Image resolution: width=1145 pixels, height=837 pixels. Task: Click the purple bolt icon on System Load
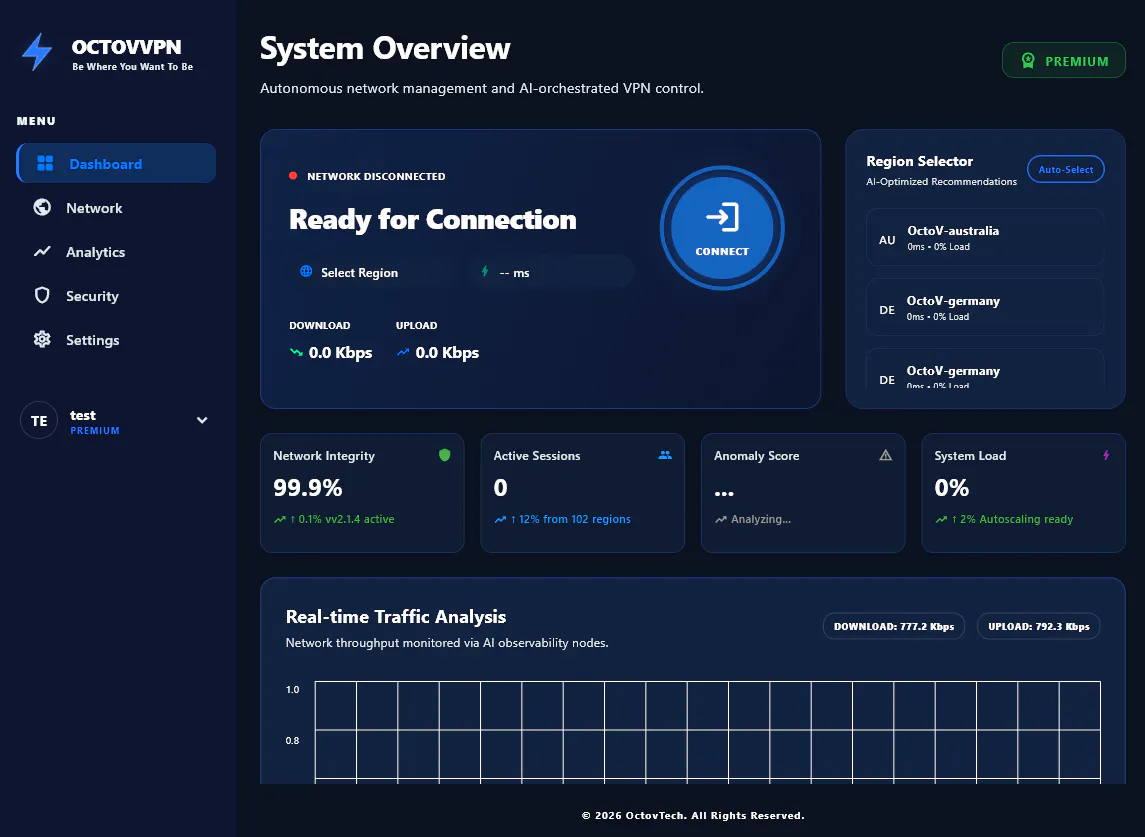tap(1106, 455)
